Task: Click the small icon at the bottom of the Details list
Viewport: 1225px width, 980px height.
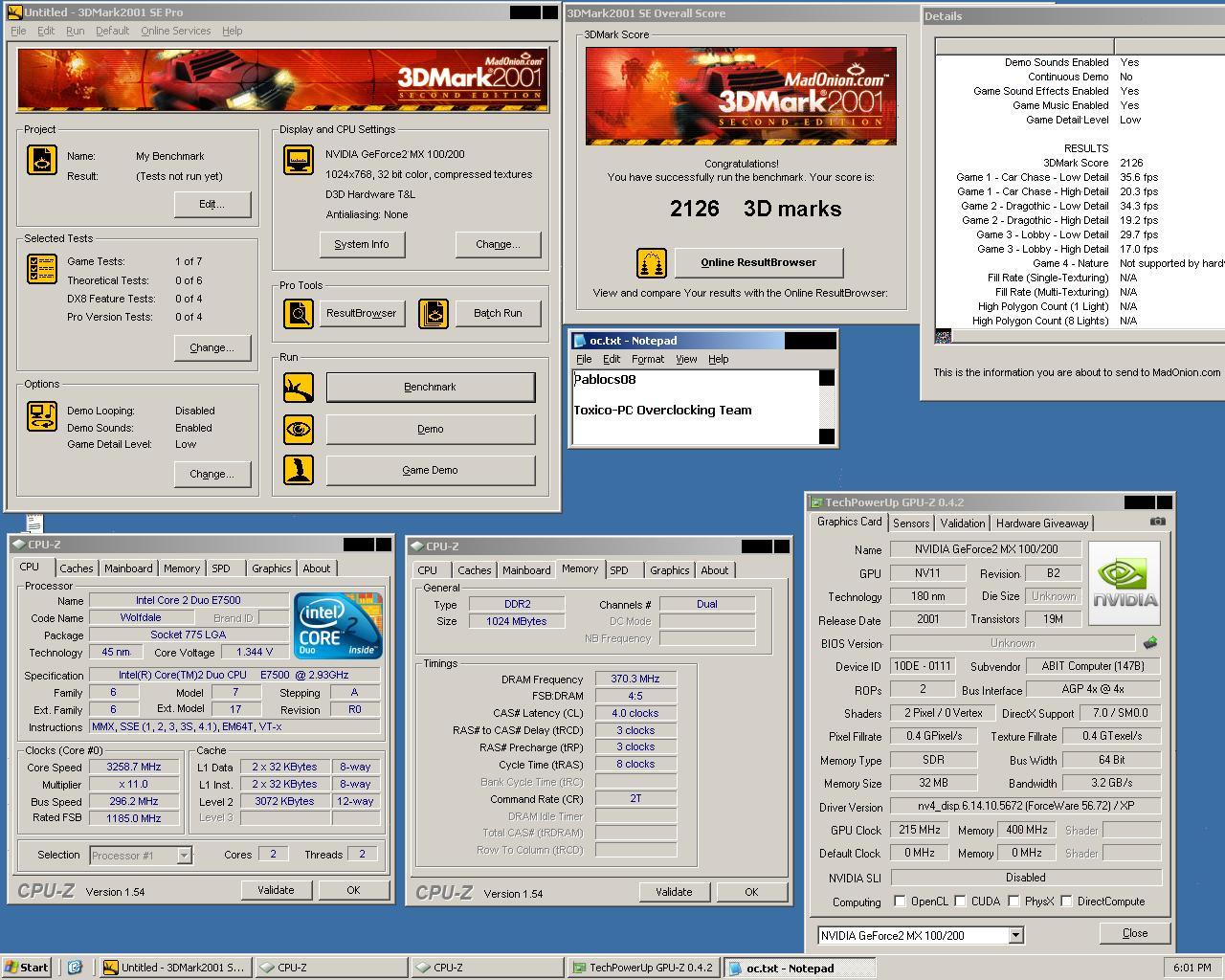Action: pos(943,336)
